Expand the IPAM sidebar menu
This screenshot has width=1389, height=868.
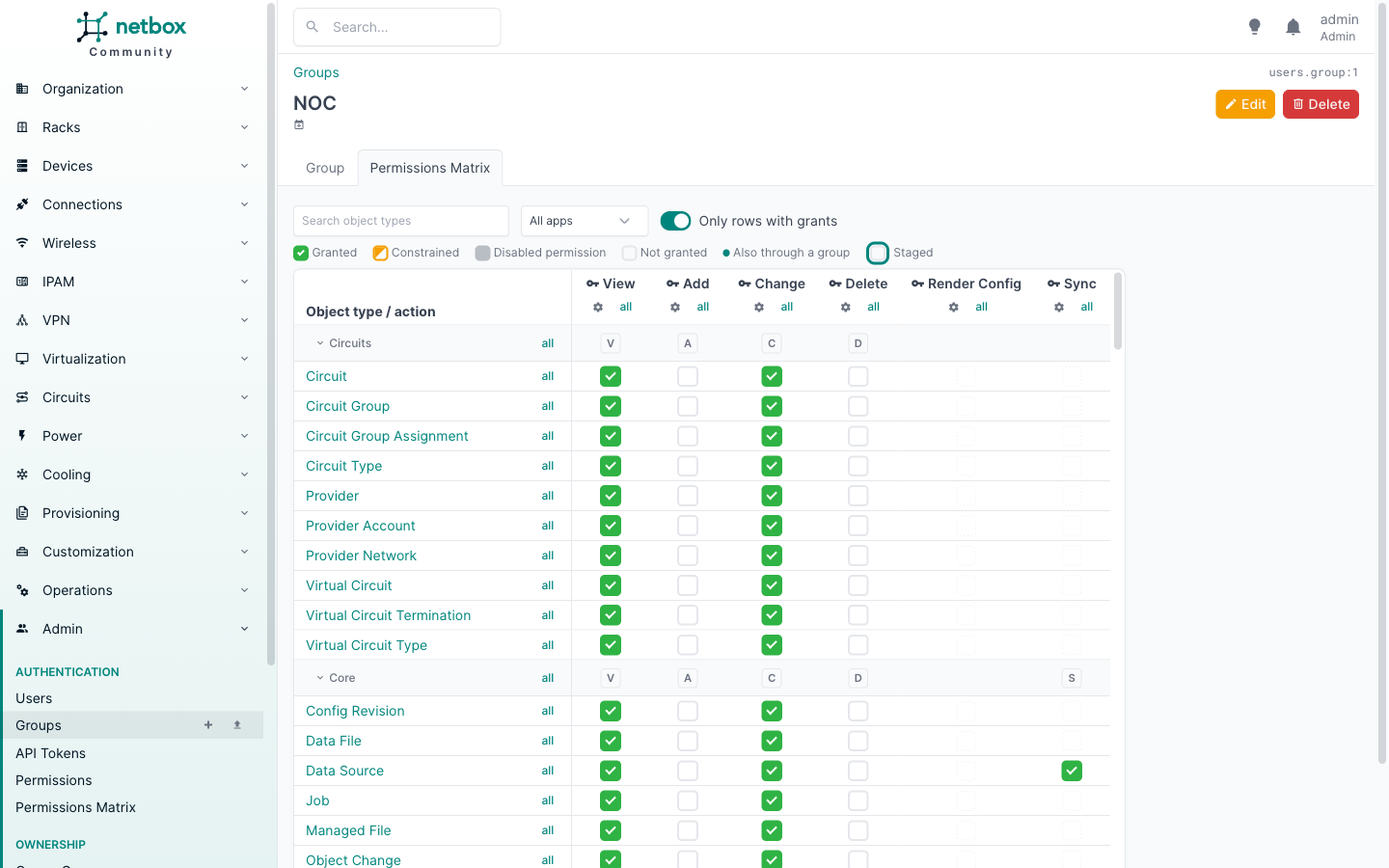(x=132, y=282)
